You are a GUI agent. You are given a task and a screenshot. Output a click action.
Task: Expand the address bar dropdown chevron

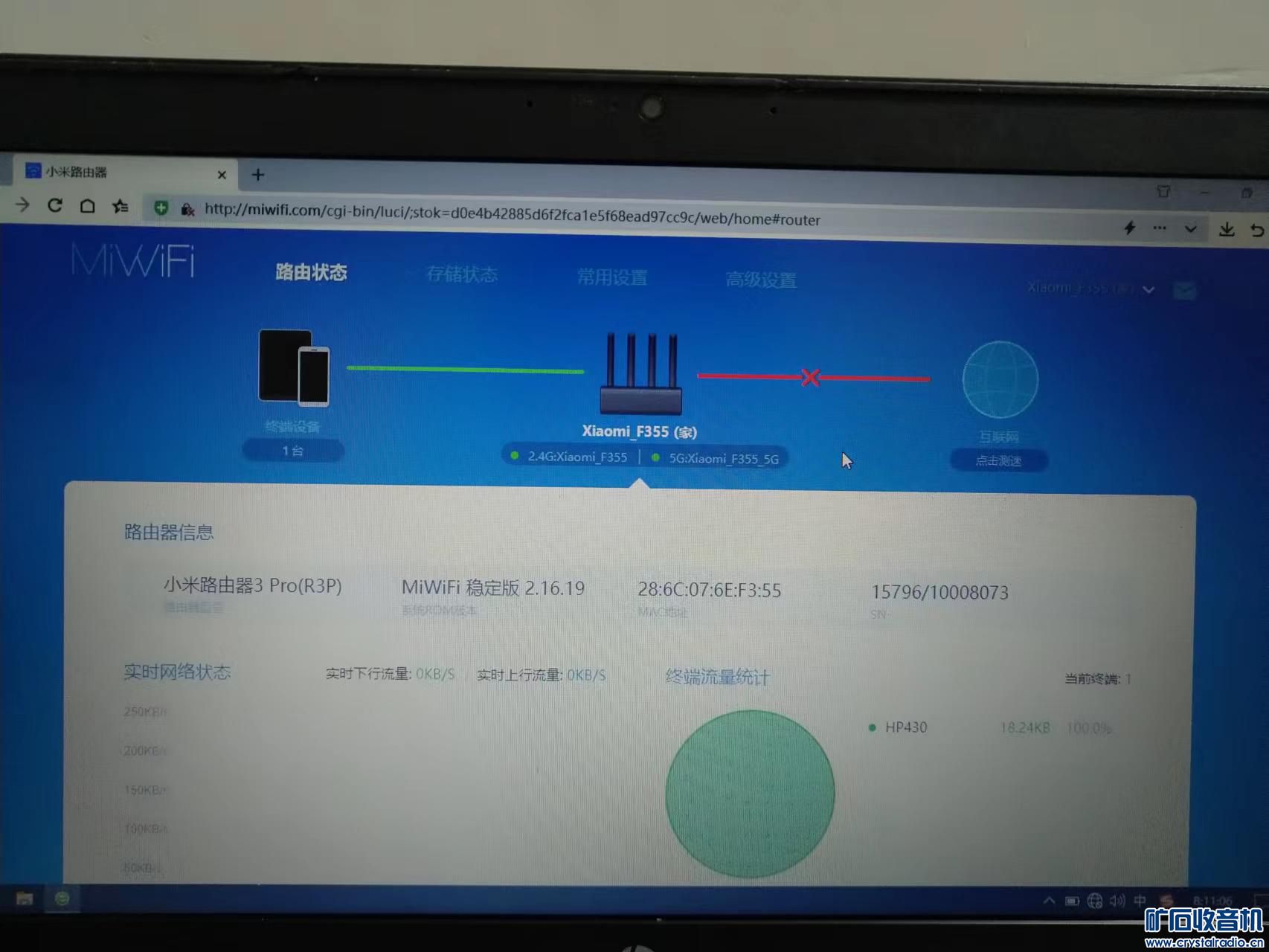1191,229
